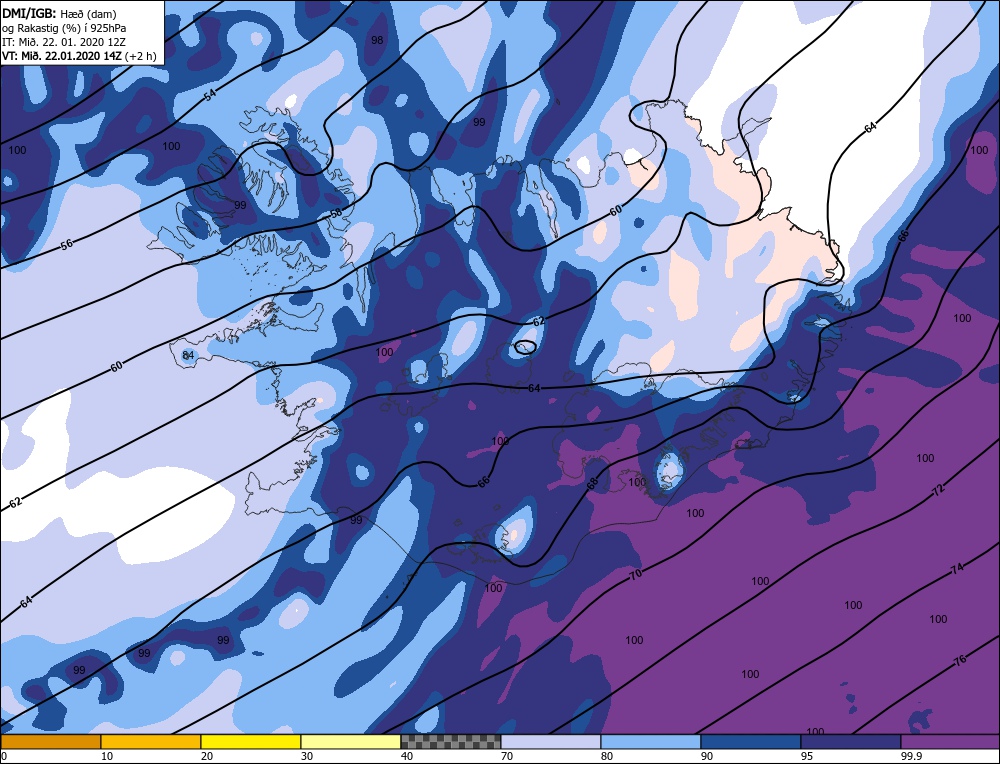This screenshot has width=1000, height=764.
Task: Click the 'VT: Mið. 22.01.2020 14Z (+2 h)' line
Action: tap(78, 56)
